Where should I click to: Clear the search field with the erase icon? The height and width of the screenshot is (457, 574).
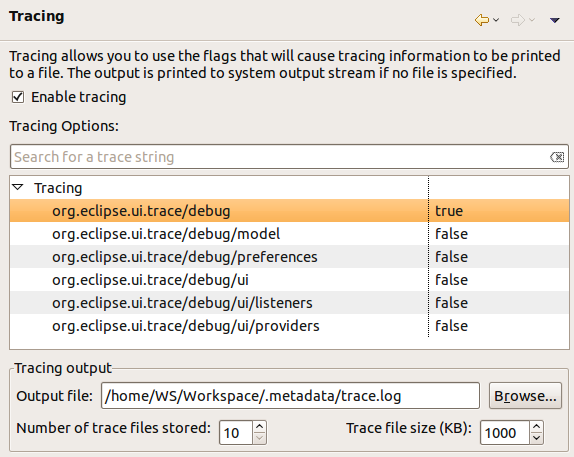pos(557,157)
